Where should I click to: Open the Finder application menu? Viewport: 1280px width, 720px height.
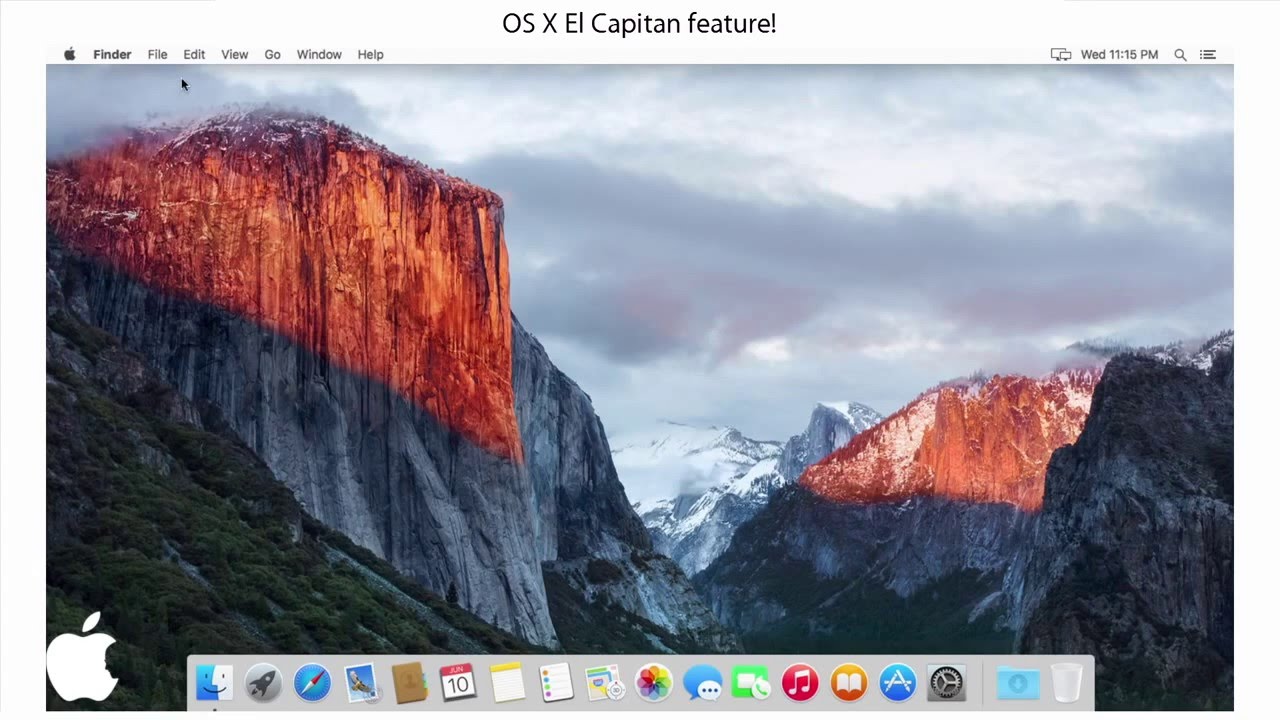click(112, 55)
